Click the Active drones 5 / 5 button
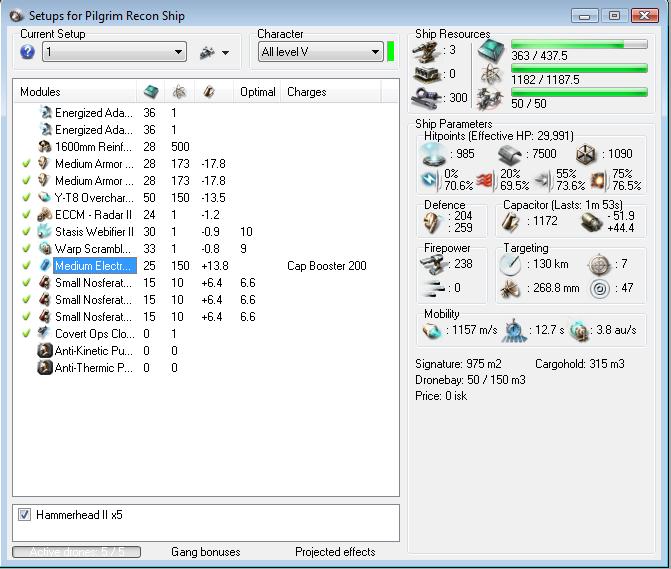 coord(77,552)
